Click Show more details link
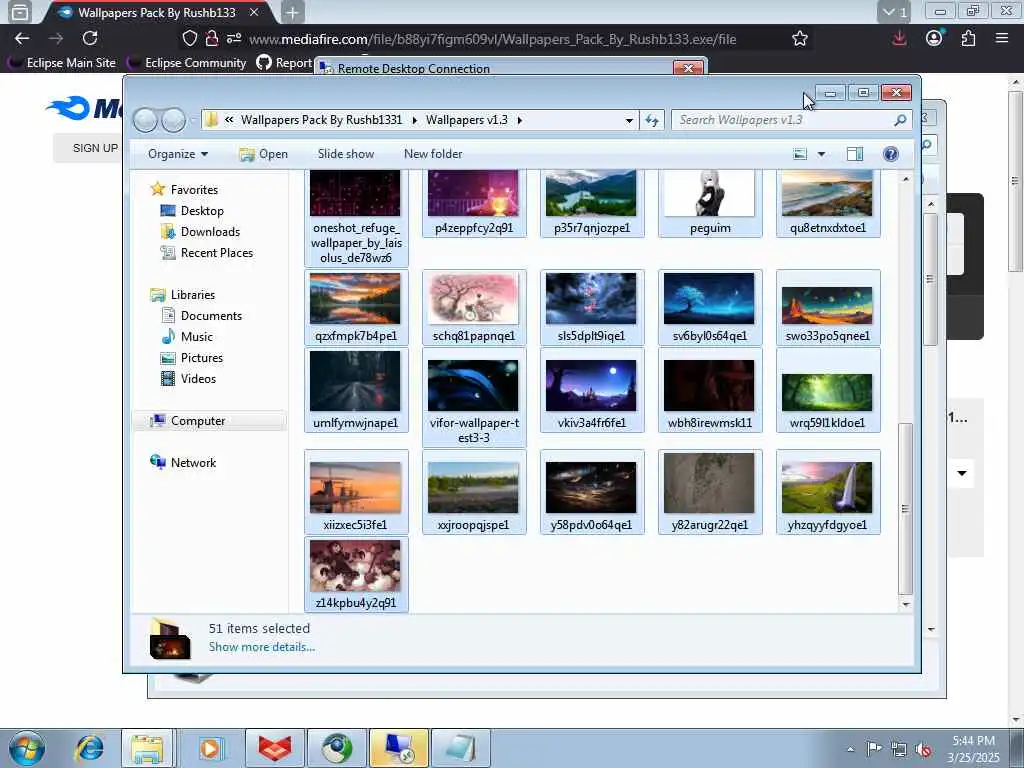 pyautogui.click(x=262, y=647)
